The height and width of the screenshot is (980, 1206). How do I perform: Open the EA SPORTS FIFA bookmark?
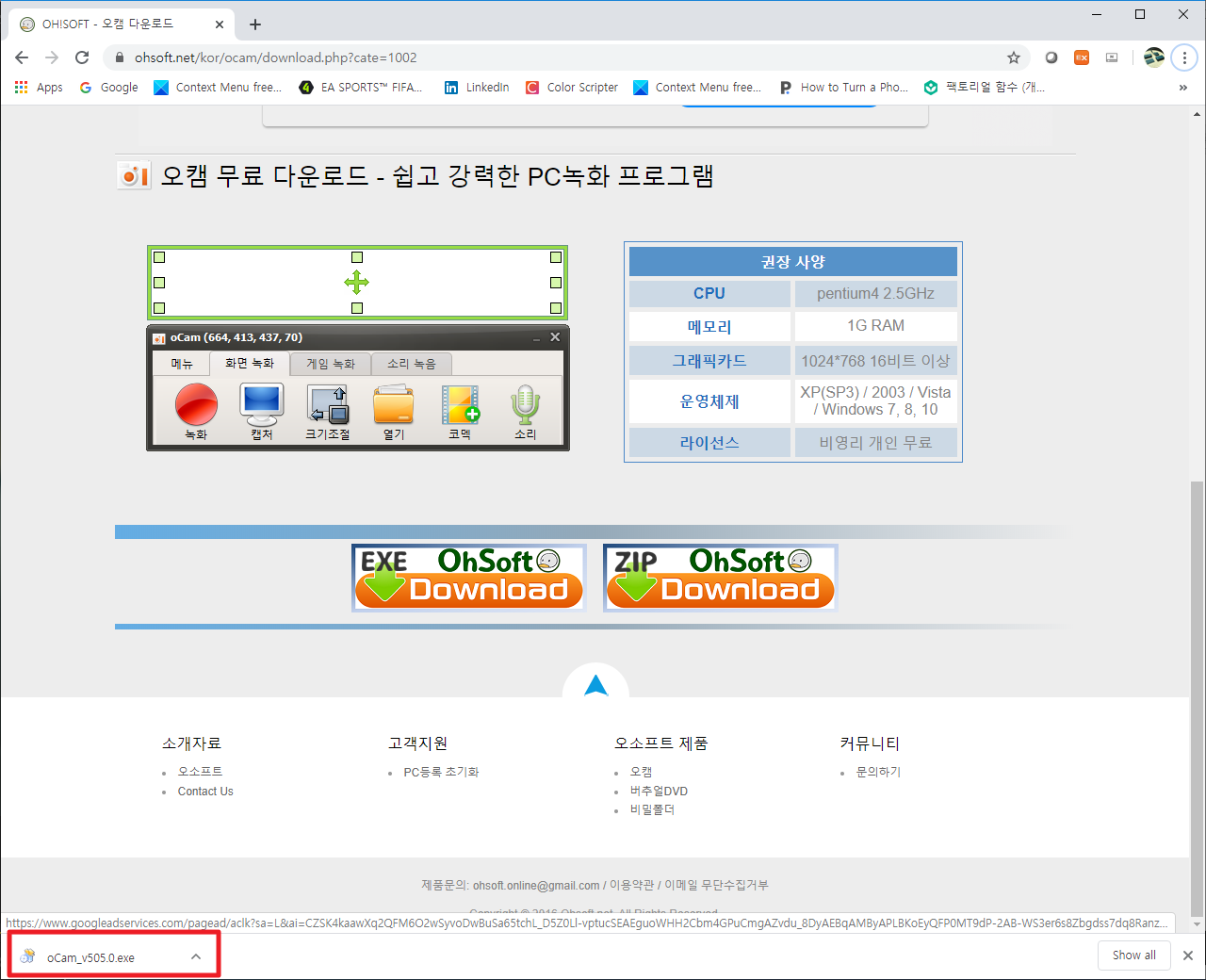point(360,87)
